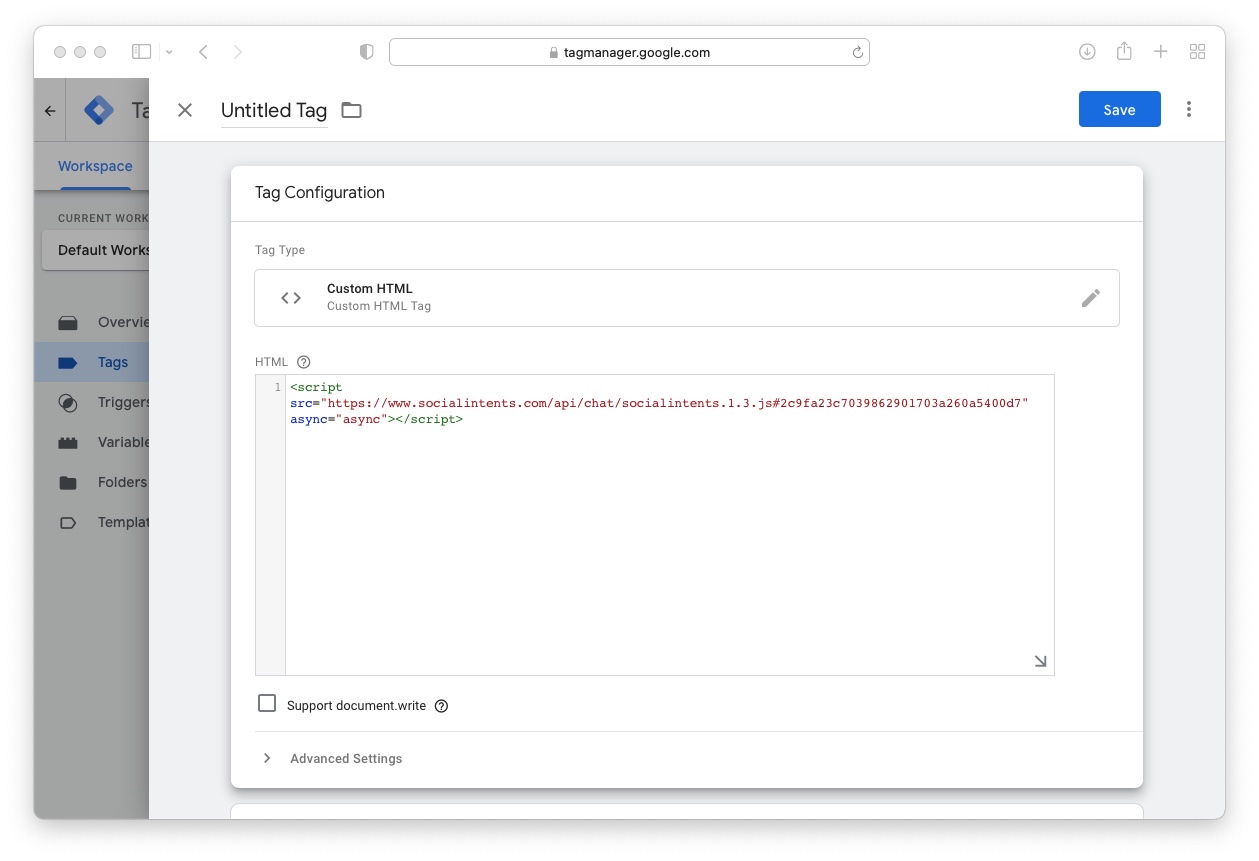Open Overview in the sidebar
Image resolution: width=1259 pixels, height=861 pixels.
click(x=92, y=322)
